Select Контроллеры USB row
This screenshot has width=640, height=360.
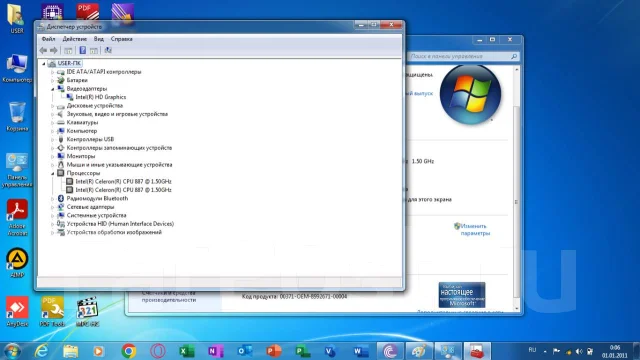[90, 139]
